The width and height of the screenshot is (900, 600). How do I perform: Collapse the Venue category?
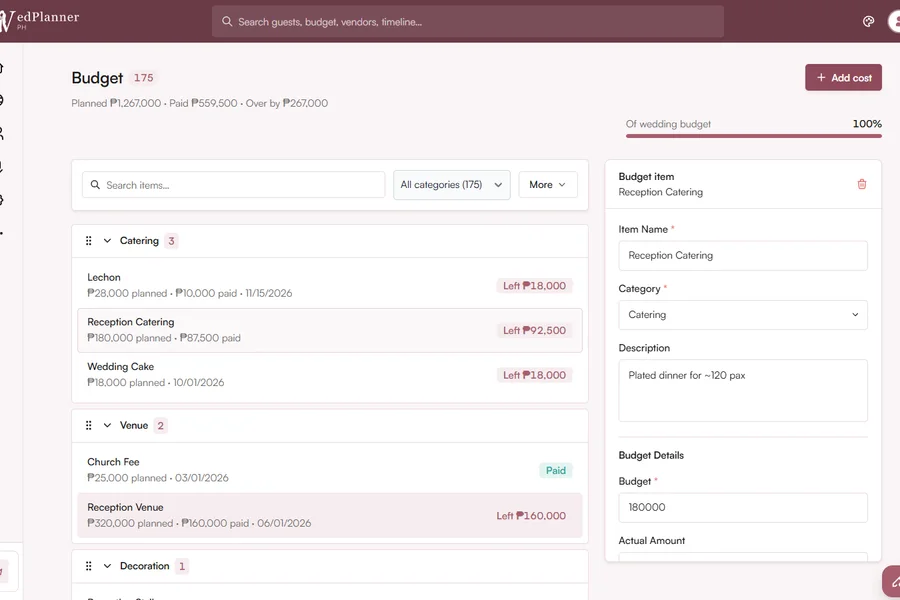[x=107, y=425]
